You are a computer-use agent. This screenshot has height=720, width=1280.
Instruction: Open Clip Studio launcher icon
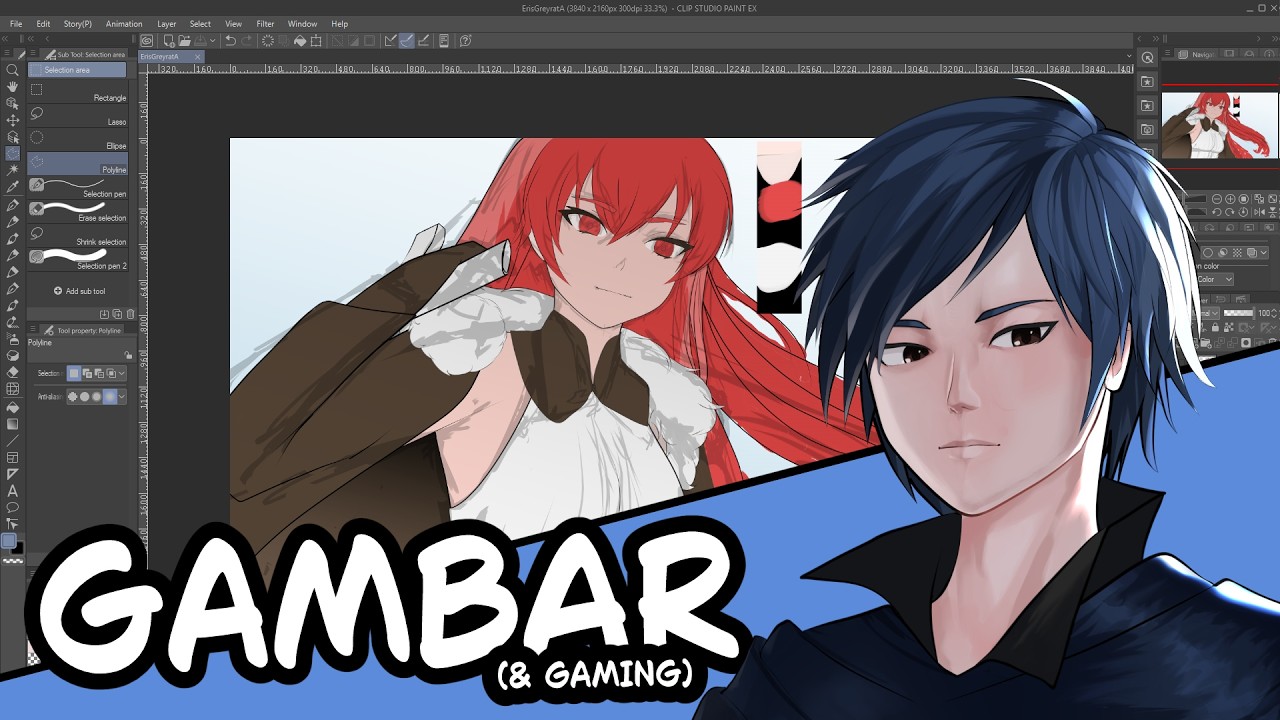tap(147, 41)
